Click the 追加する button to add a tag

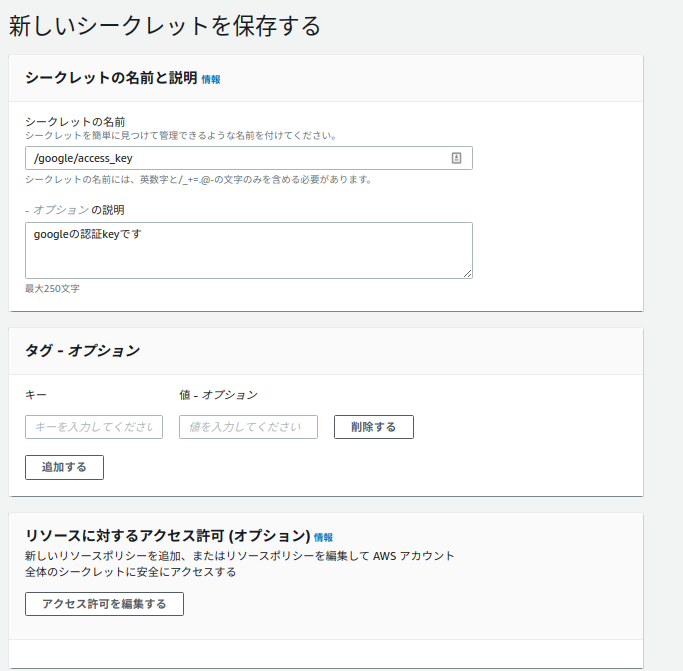64,468
